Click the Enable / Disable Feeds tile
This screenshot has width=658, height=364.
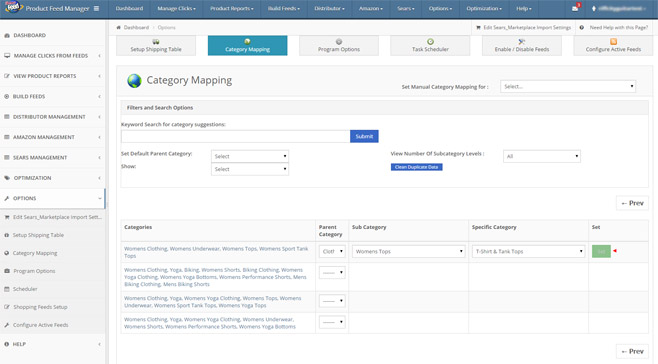coord(522,45)
